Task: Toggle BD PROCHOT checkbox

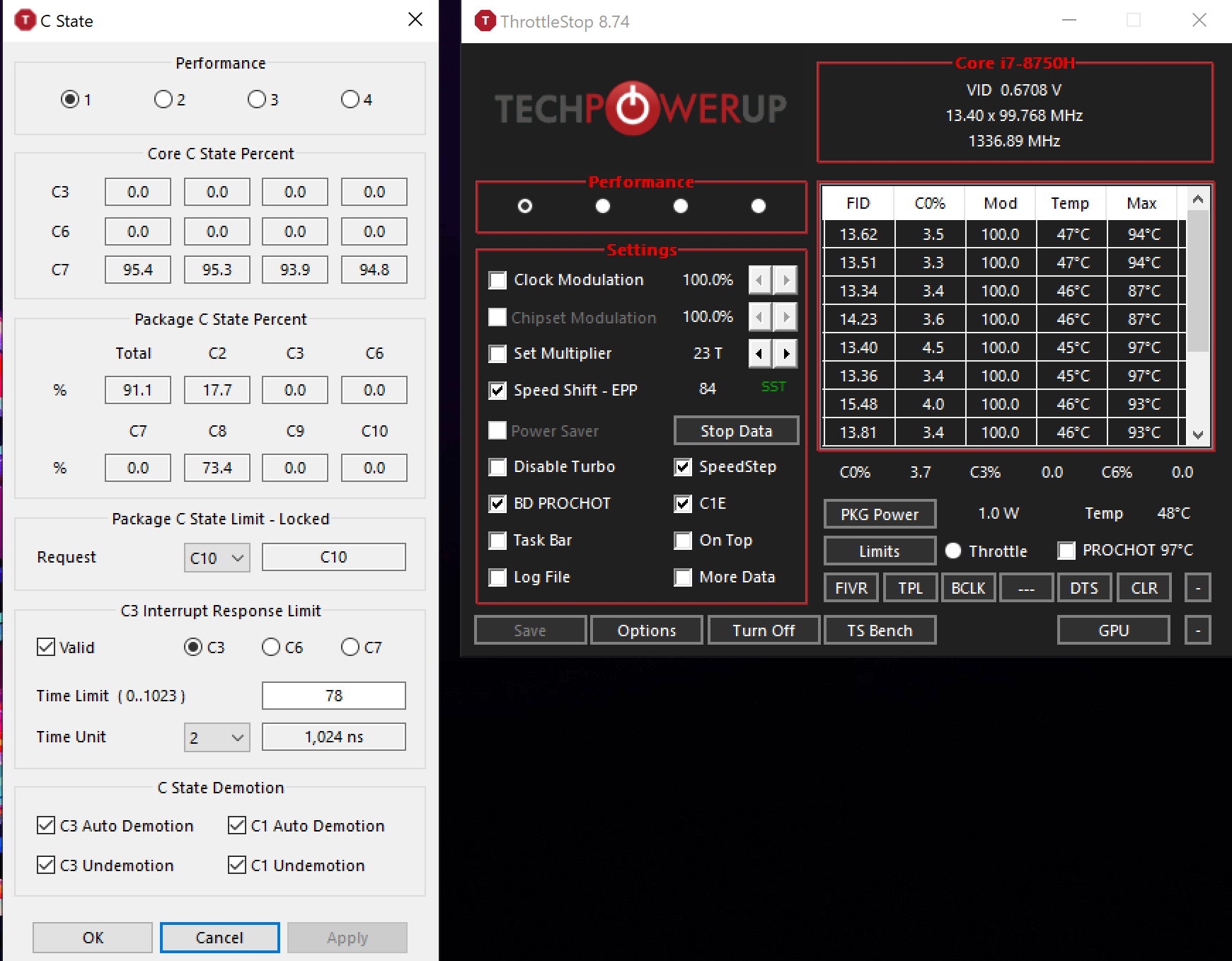Action: [498, 504]
